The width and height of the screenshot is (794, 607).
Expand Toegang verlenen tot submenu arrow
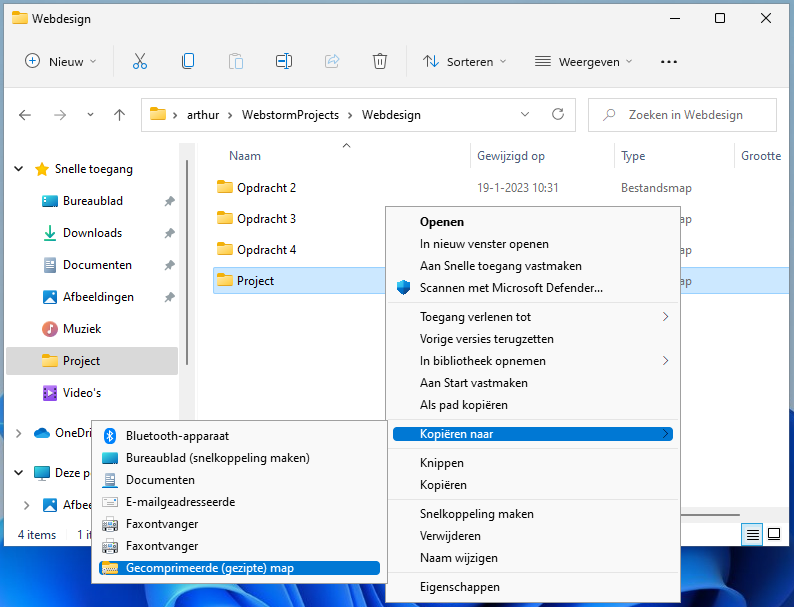tap(665, 317)
